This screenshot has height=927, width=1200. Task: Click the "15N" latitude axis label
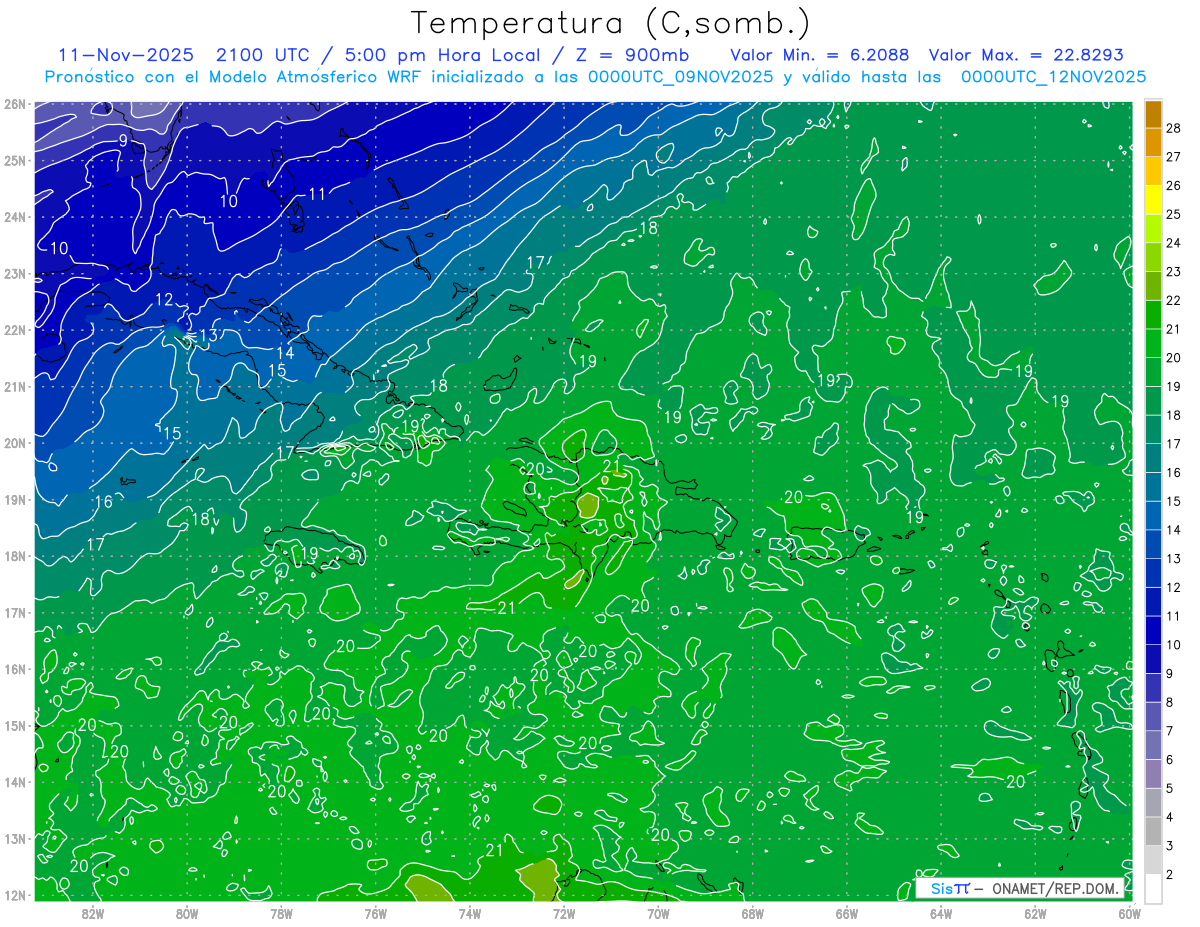click(x=14, y=725)
